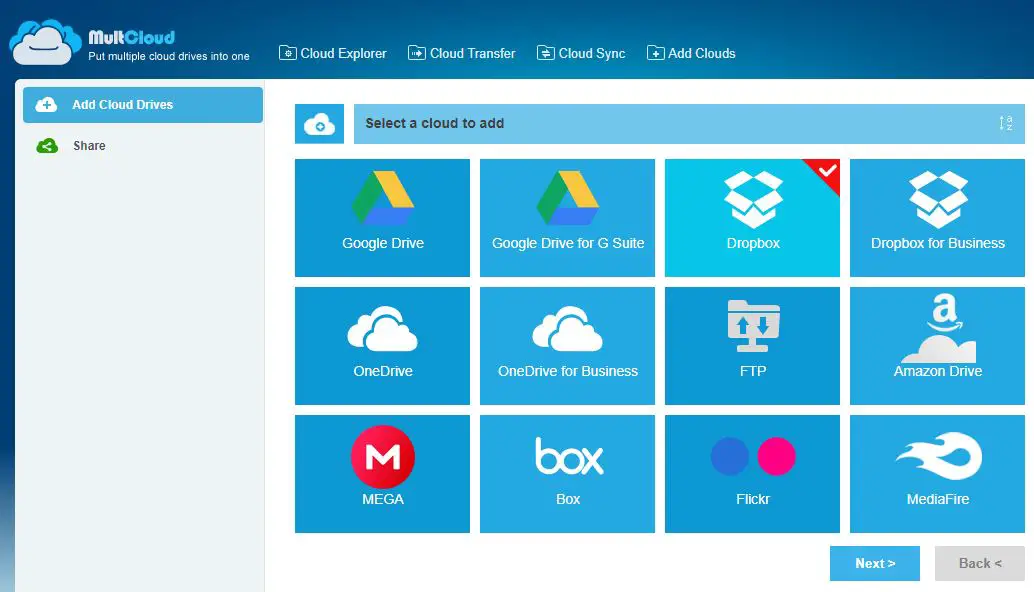1034x592 pixels.
Task: Click the add-cloud icon beside the header
Action: (319, 124)
